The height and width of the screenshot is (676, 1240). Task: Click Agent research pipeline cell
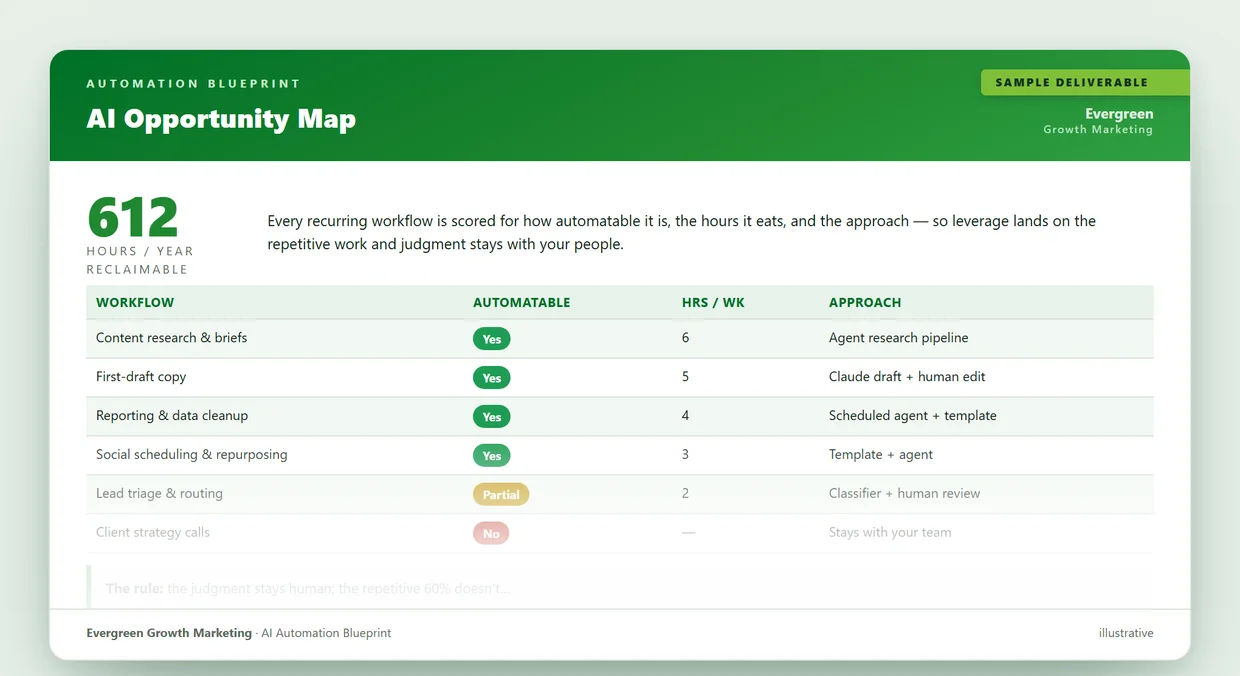(898, 338)
